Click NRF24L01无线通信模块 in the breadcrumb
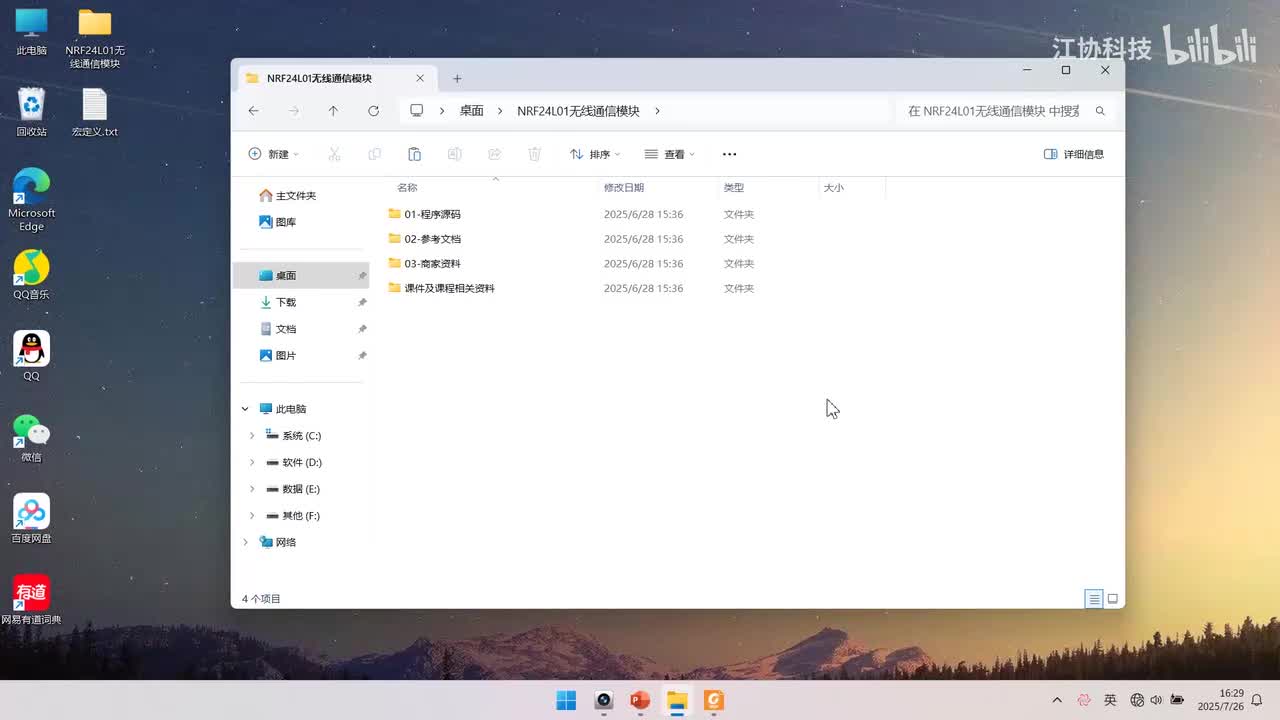1280x720 pixels. pyautogui.click(x=578, y=111)
